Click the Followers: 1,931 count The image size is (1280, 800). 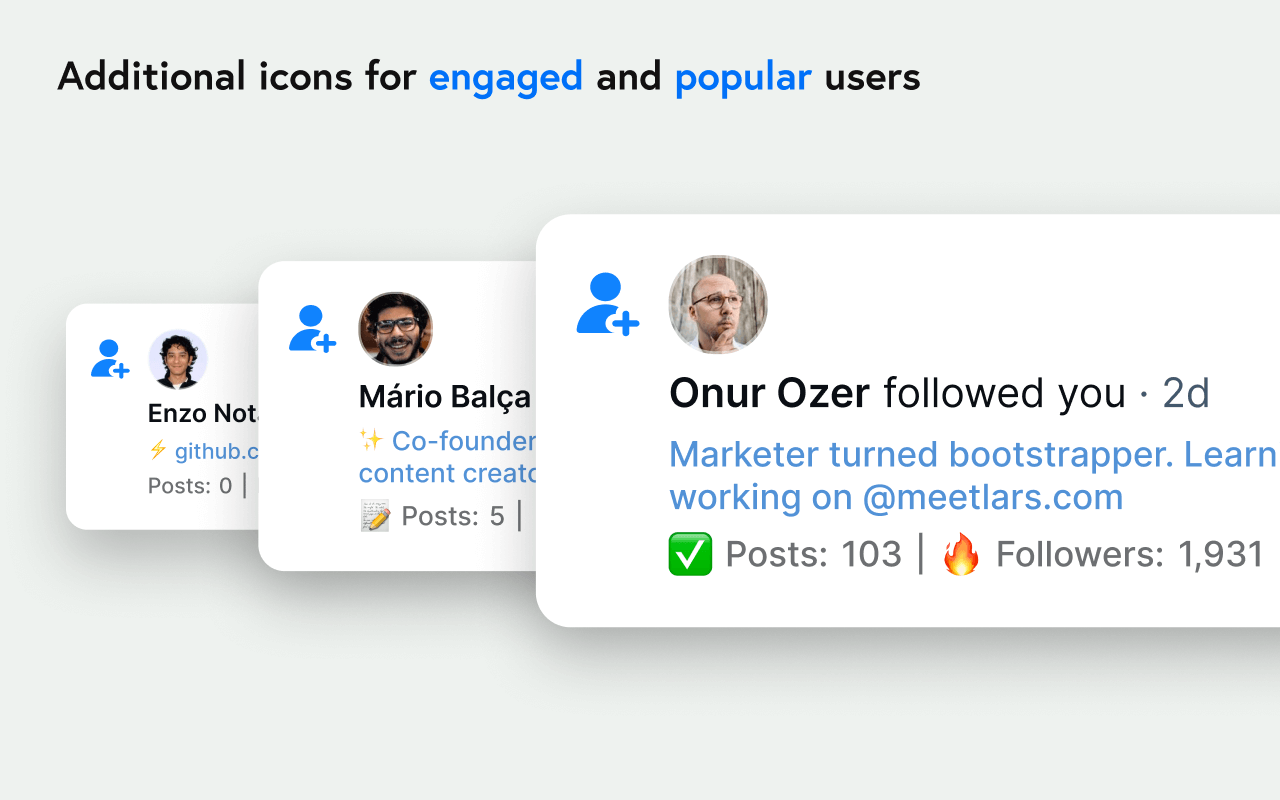1130,554
